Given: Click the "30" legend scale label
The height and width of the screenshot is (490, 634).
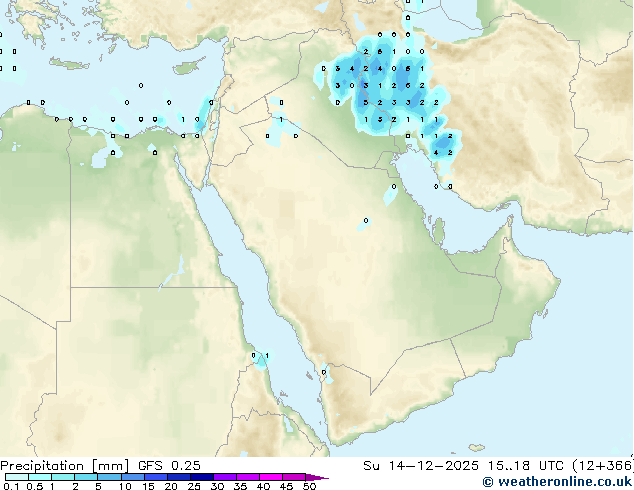Looking at the screenshot, I should 217,486.
